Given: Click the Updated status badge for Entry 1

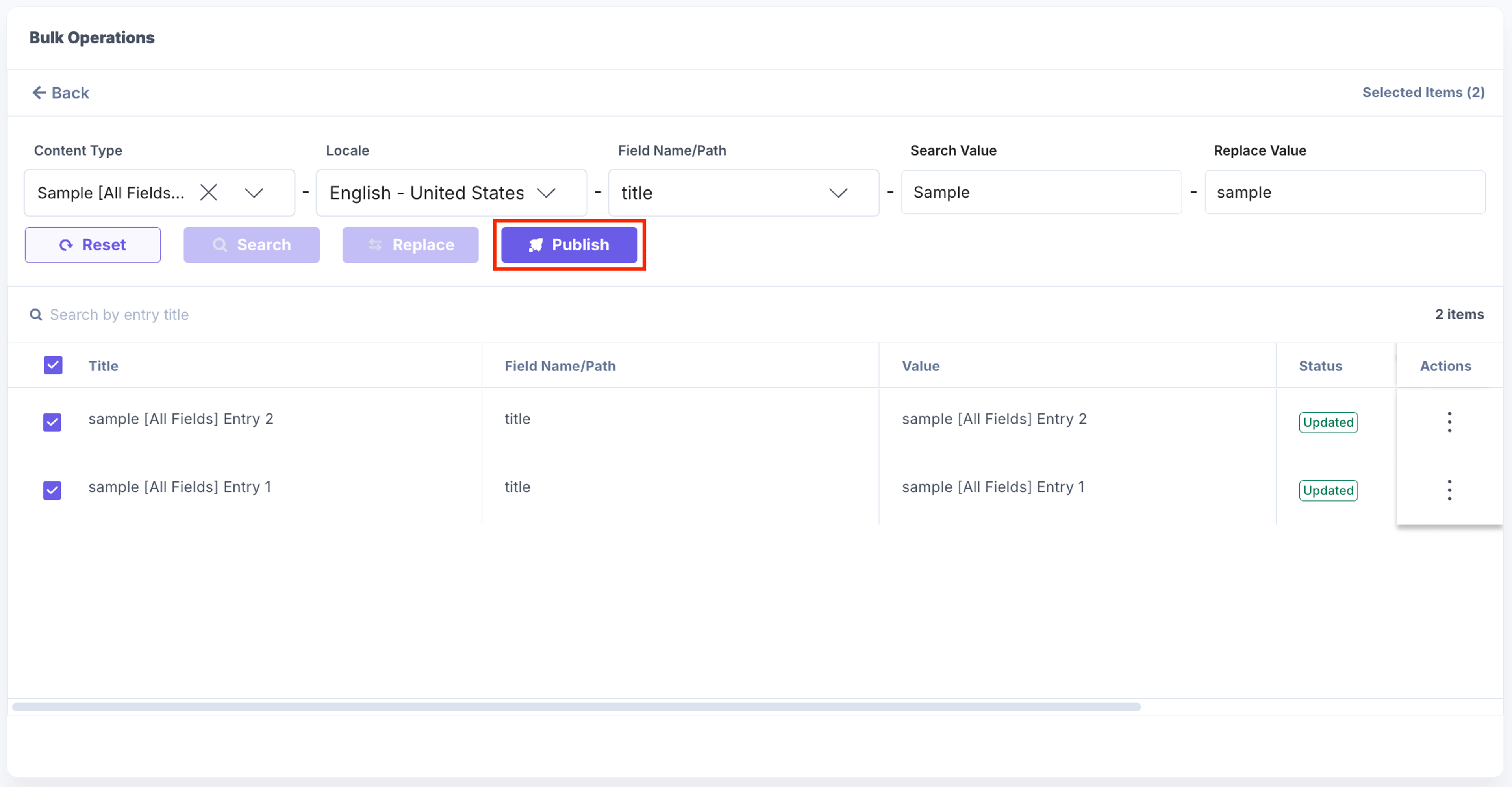Looking at the screenshot, I should [1328, 490].
